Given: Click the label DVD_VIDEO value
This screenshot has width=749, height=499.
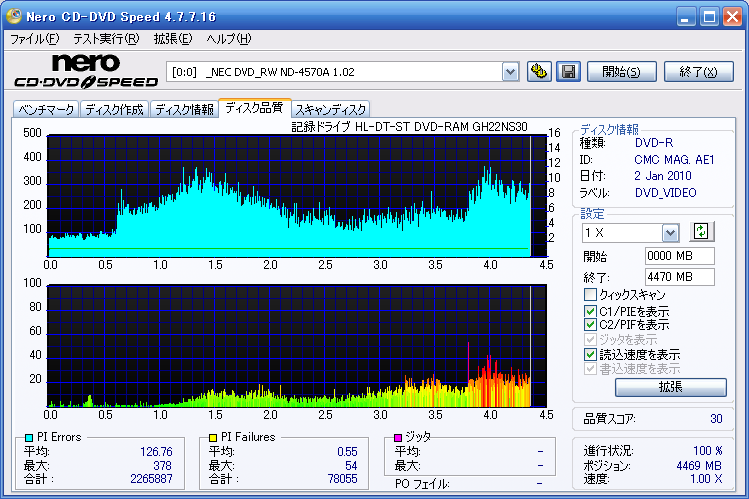Looking at the screenshot, I should click(665, 193).
